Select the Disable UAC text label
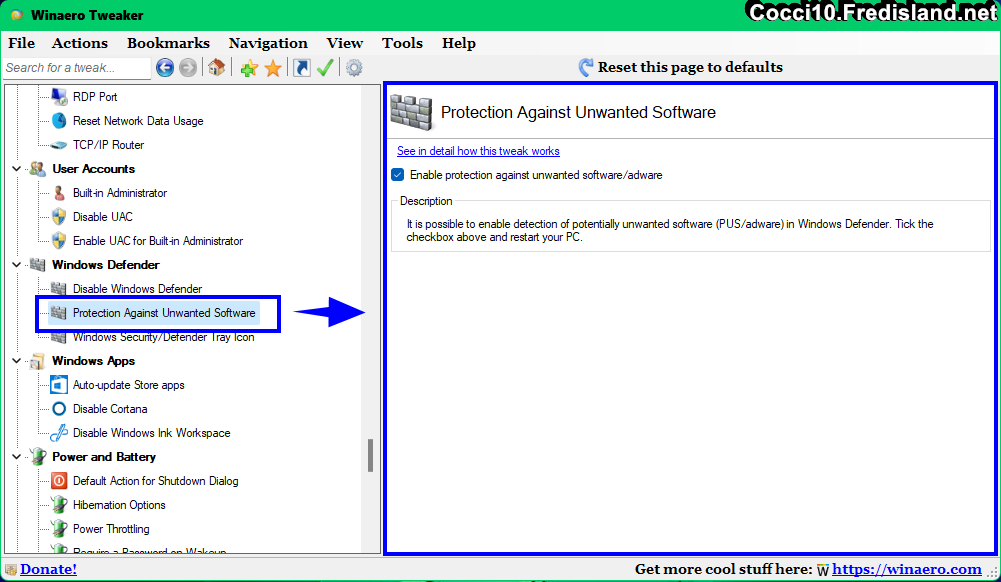This screenshot has width=1001, height=582. 103,217
